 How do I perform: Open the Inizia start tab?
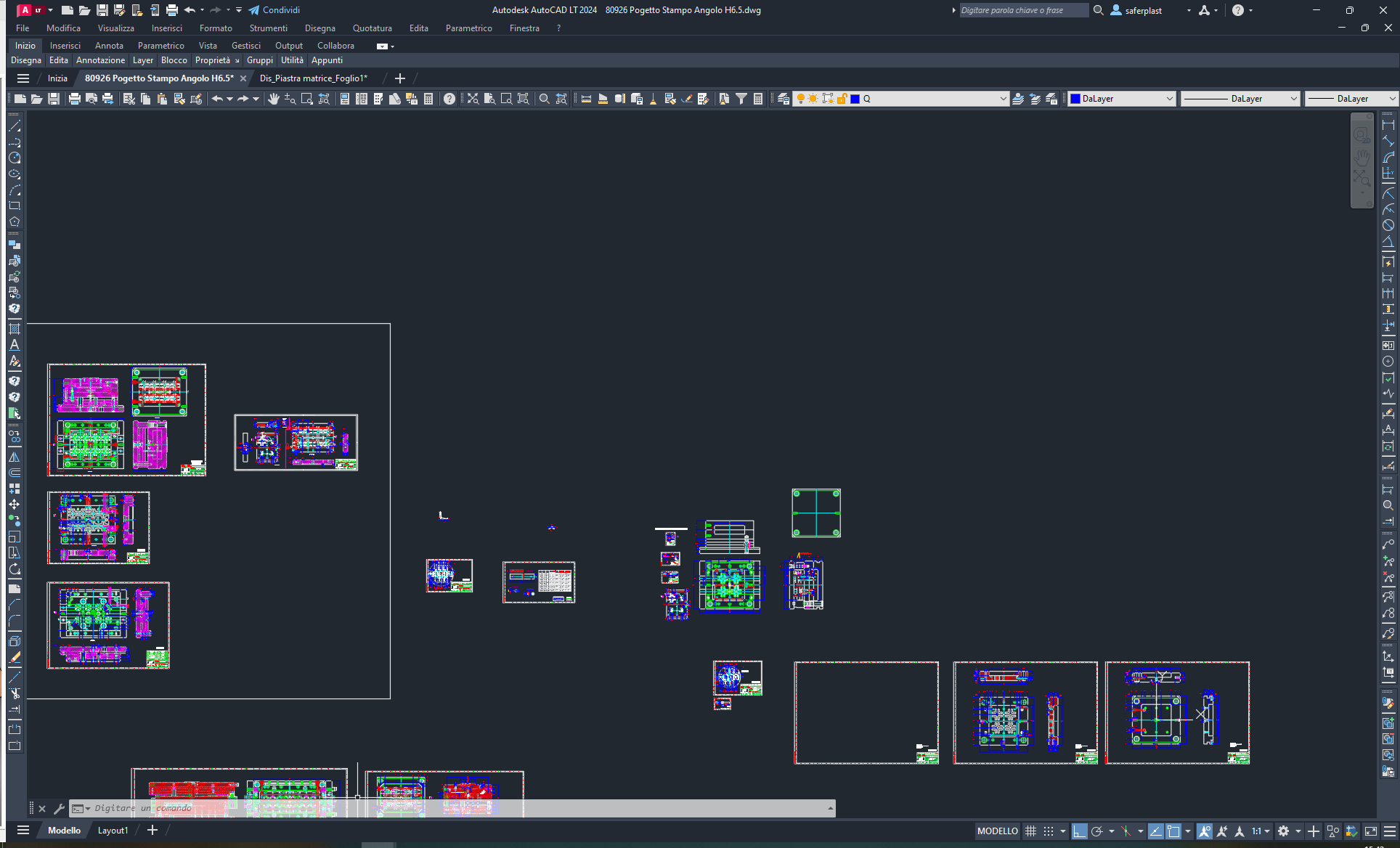(57, 78)
